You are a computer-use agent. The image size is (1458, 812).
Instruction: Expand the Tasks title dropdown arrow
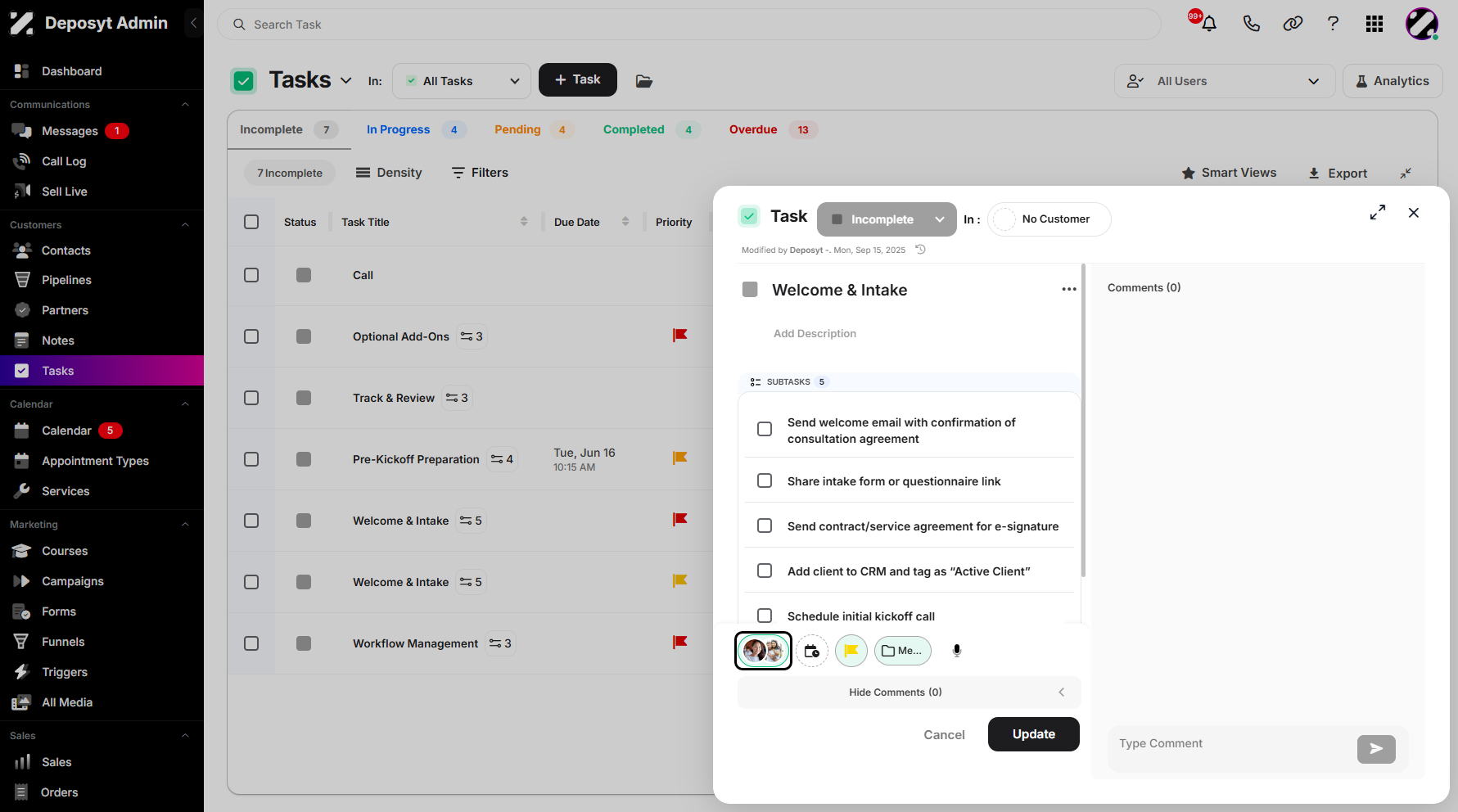346,80
